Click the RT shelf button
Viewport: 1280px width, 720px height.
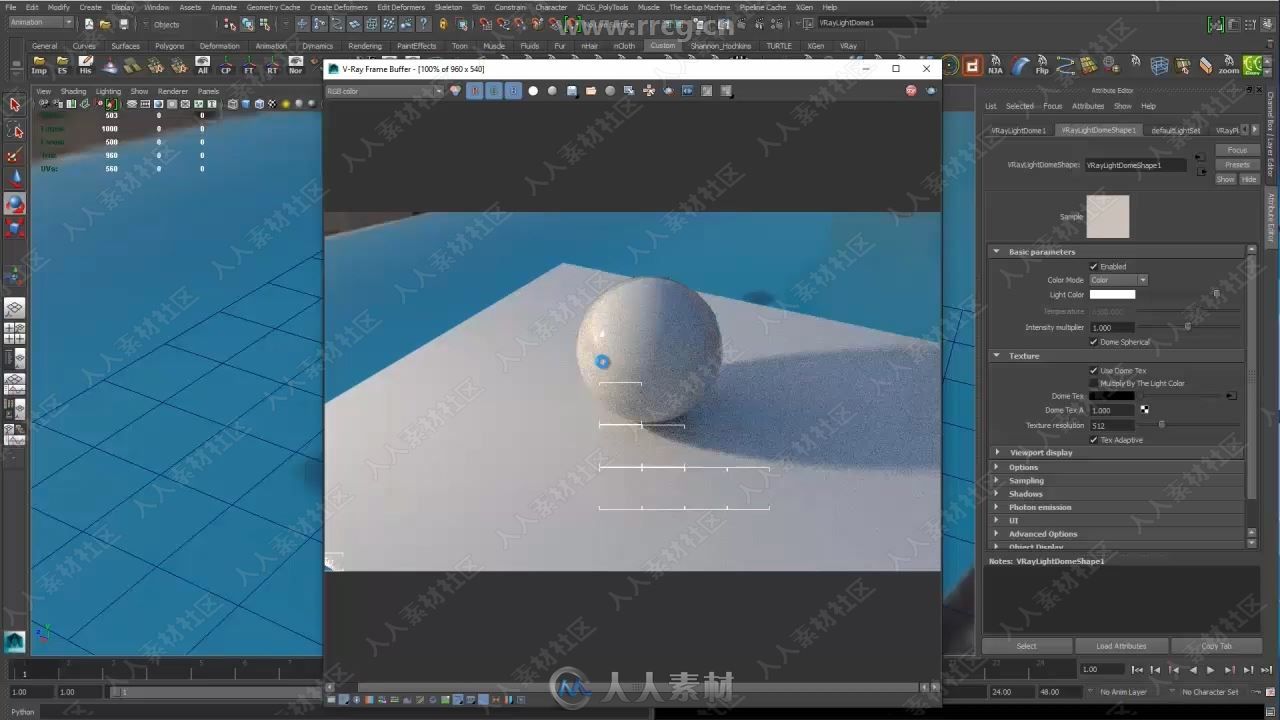coord(272,66)
